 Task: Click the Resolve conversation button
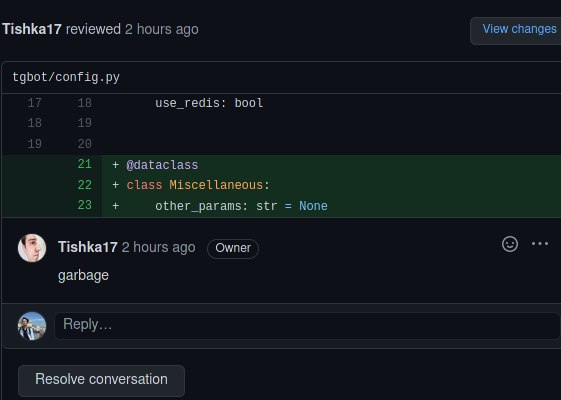(102, 379)
